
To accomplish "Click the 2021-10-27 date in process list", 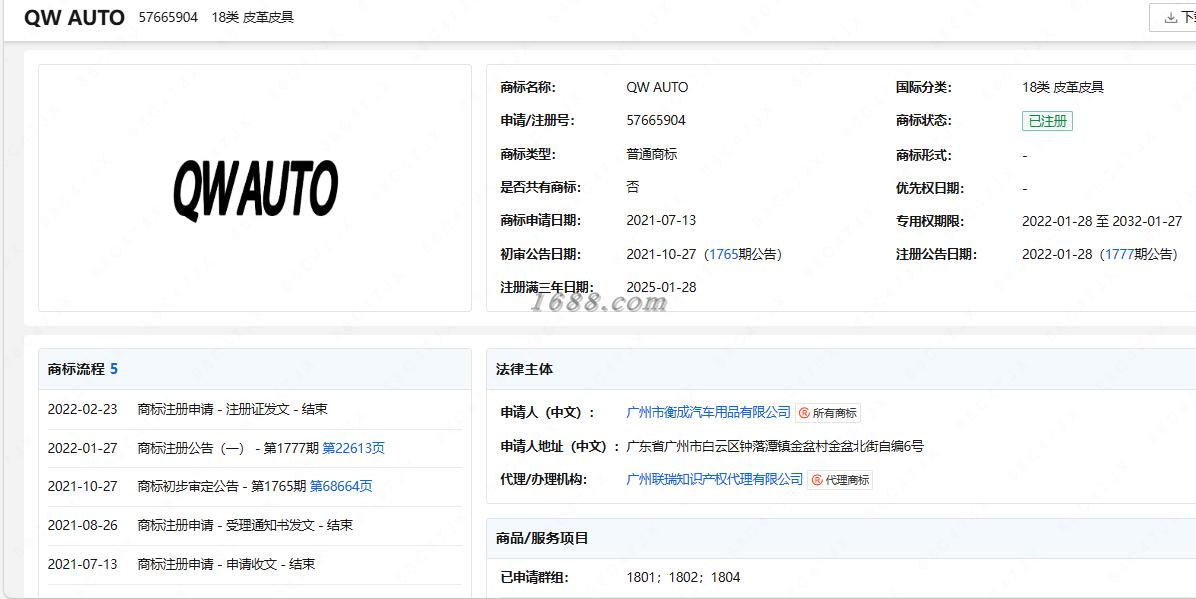I will click(82, 486).
